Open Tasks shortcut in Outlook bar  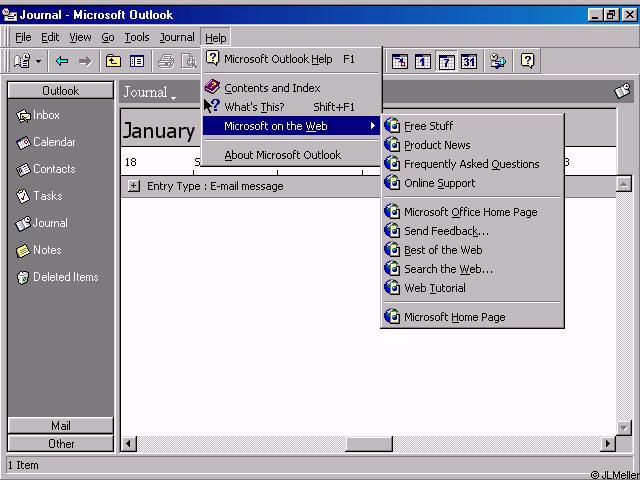coord(39,196)
